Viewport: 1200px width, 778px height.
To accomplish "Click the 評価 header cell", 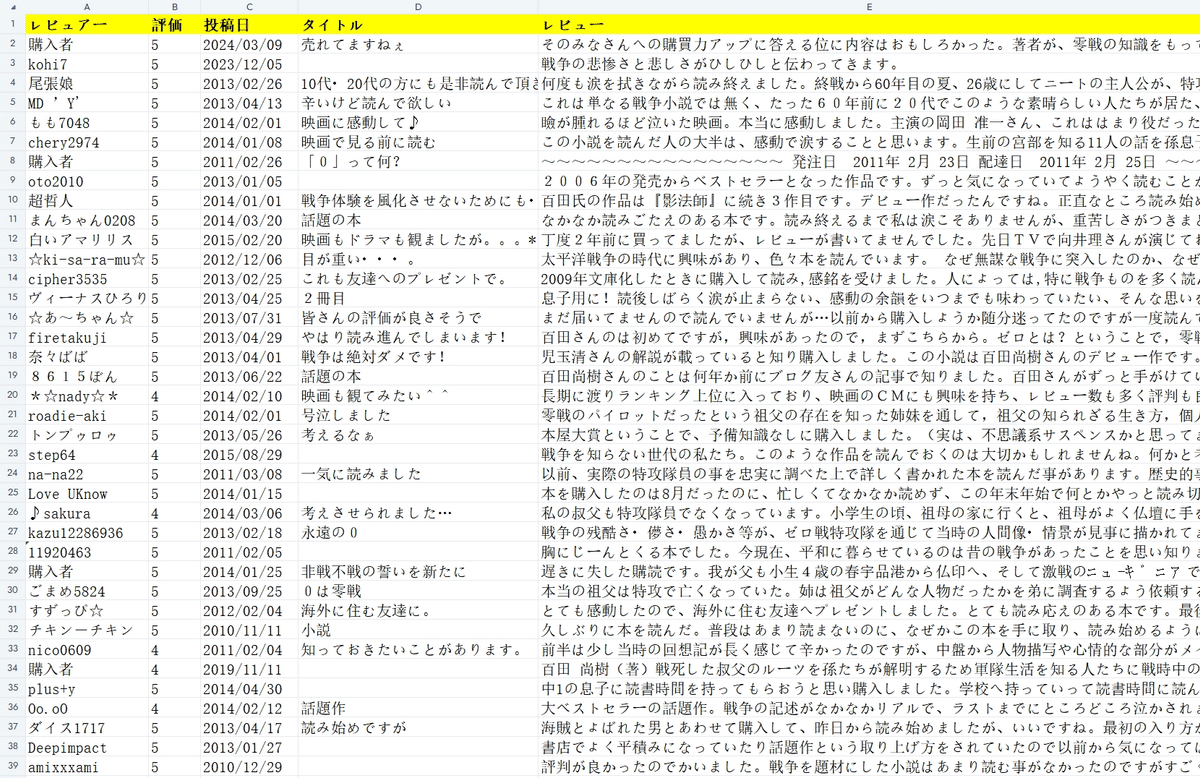I will [x=173, y=24].
